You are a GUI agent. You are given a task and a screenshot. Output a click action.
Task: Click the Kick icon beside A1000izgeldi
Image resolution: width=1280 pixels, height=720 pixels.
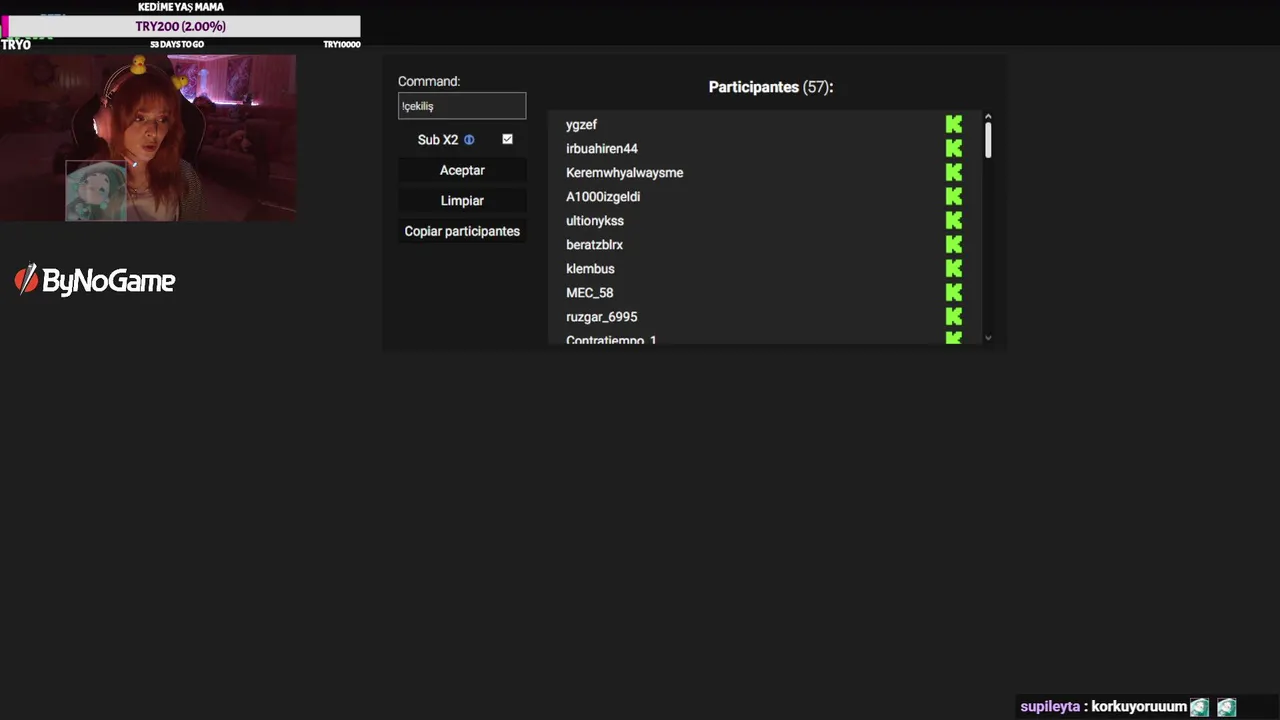tap(954, 196)
